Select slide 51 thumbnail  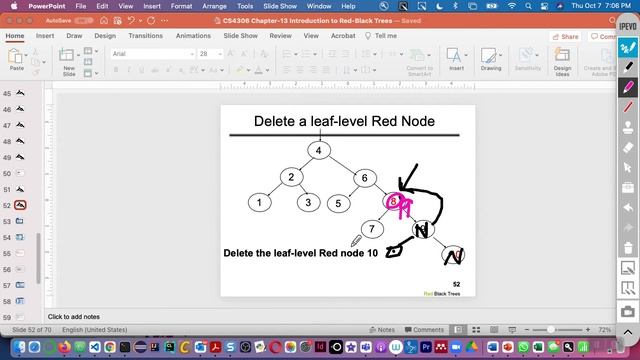point(20,189)
